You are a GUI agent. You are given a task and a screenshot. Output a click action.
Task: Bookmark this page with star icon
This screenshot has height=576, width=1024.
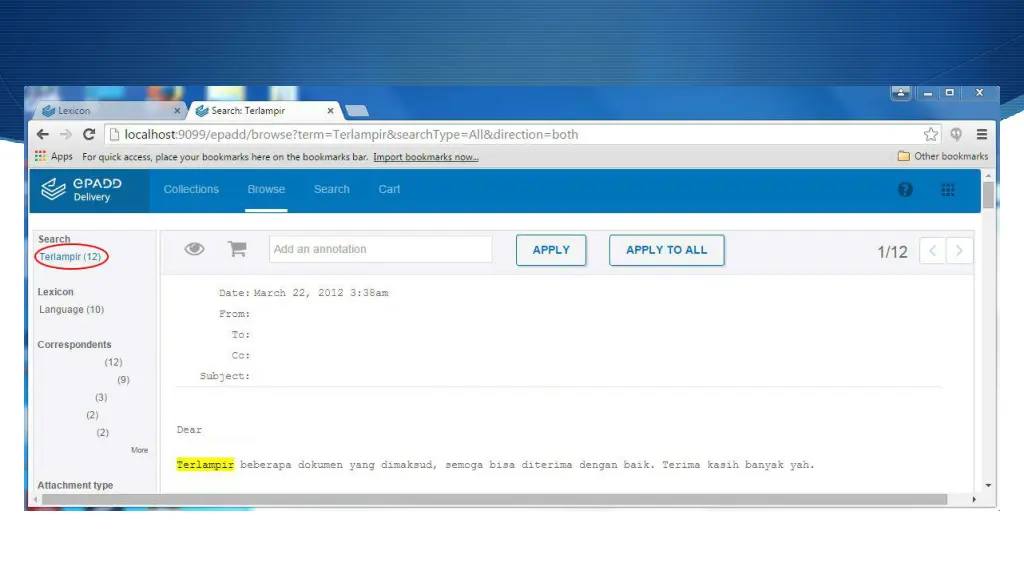931,134
